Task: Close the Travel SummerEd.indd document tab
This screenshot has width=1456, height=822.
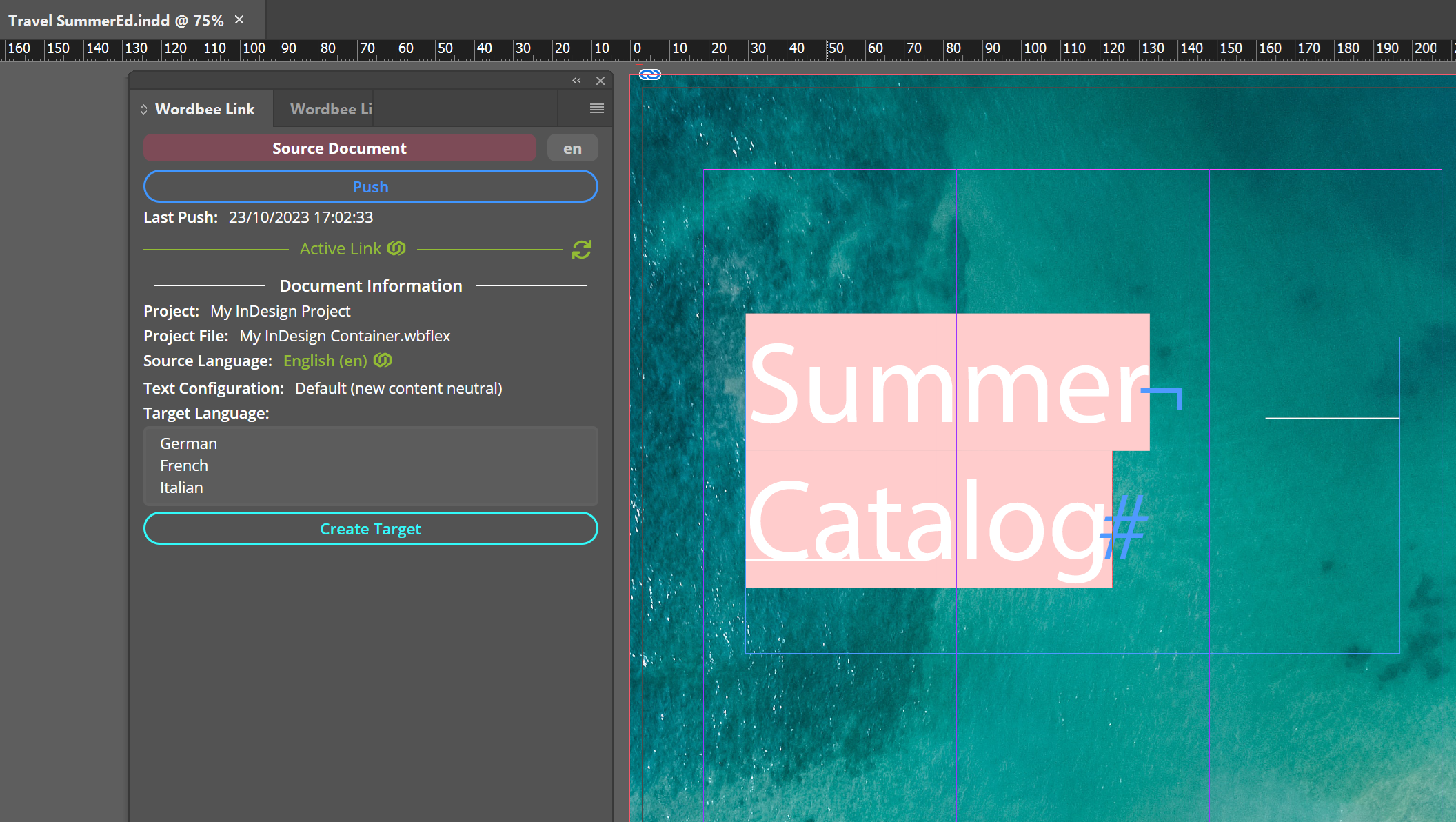Action: (239, 20)
